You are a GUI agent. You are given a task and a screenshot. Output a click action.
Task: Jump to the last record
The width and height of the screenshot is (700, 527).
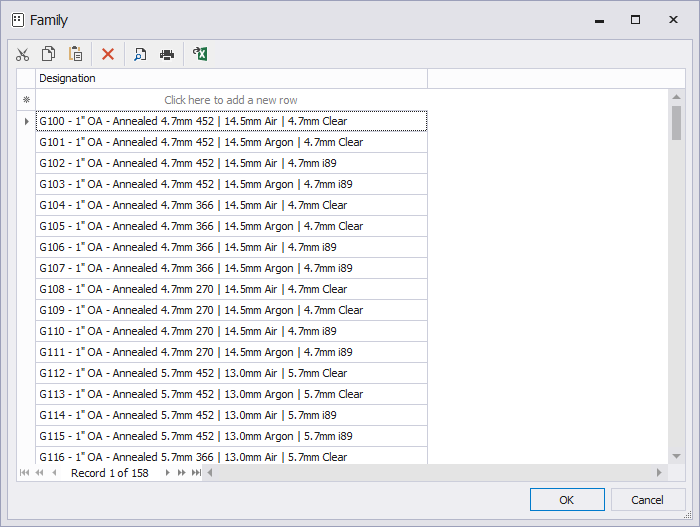(196, 473)
